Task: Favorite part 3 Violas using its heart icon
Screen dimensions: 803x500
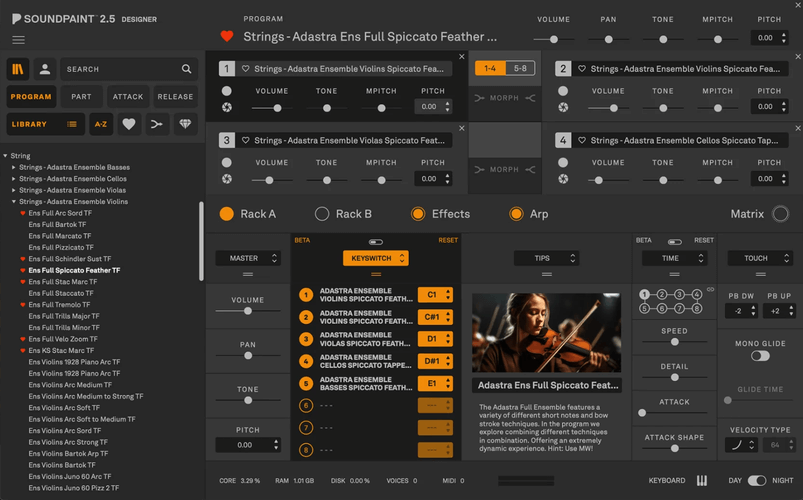Action: point(245,140)
